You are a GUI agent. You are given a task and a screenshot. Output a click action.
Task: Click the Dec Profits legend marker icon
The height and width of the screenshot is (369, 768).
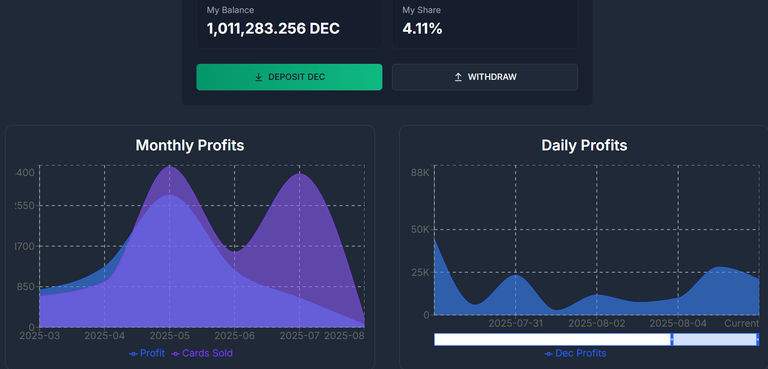click(x=549, y=354)
